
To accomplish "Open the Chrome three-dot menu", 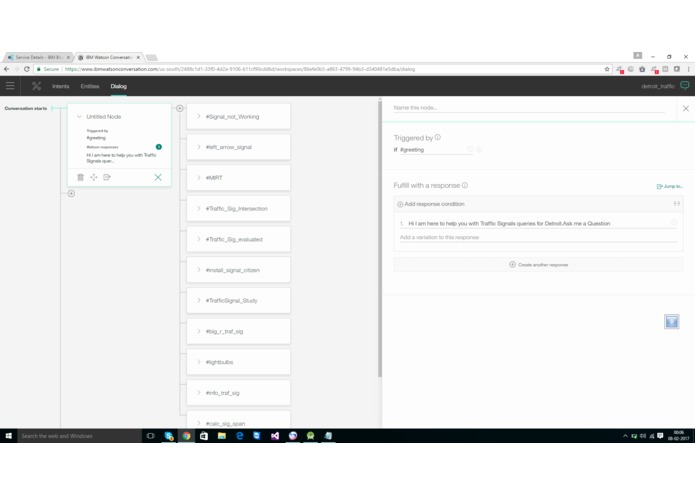I will pyautogui.click(x=688, y=69).
